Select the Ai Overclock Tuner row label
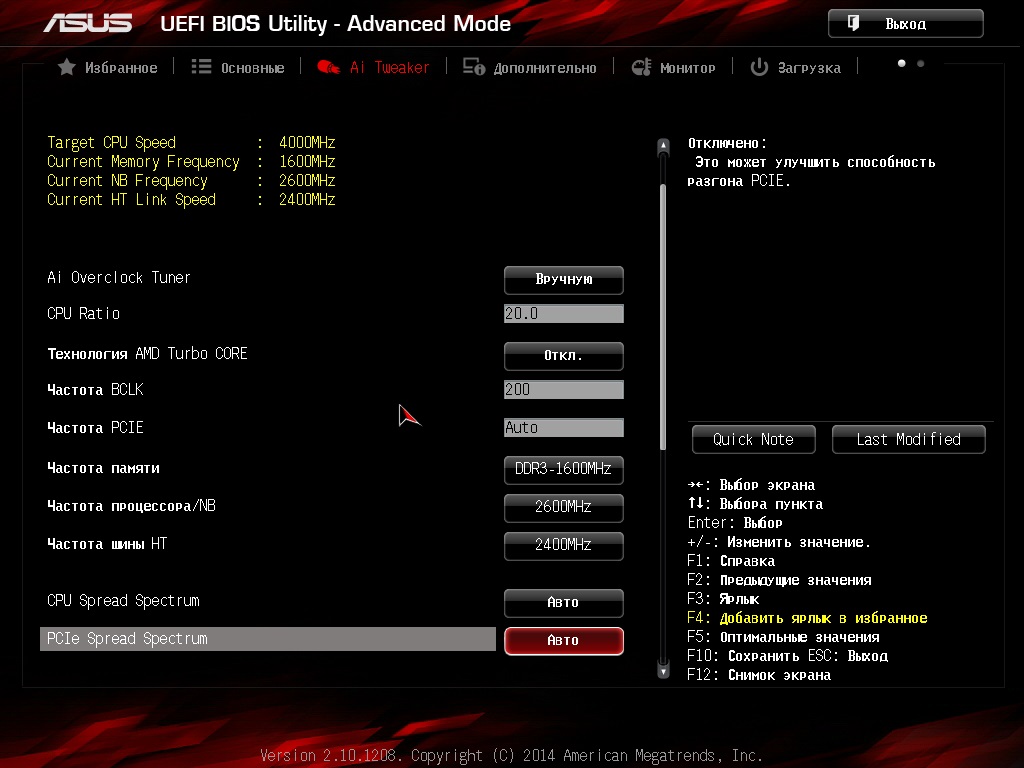This screenshot has height=768, width=1024. pyautogui.click(x=119, y=278)
